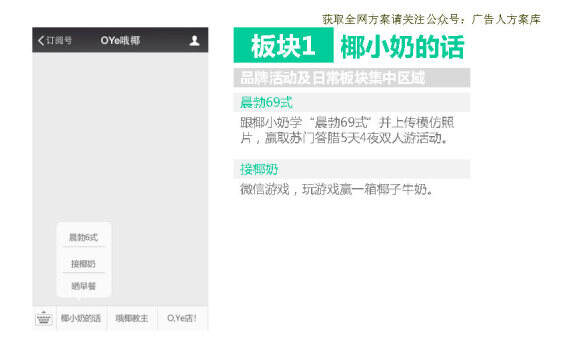
Task: Click the 椰小奶的话 green heading
Action: click(x=402, y=47)
